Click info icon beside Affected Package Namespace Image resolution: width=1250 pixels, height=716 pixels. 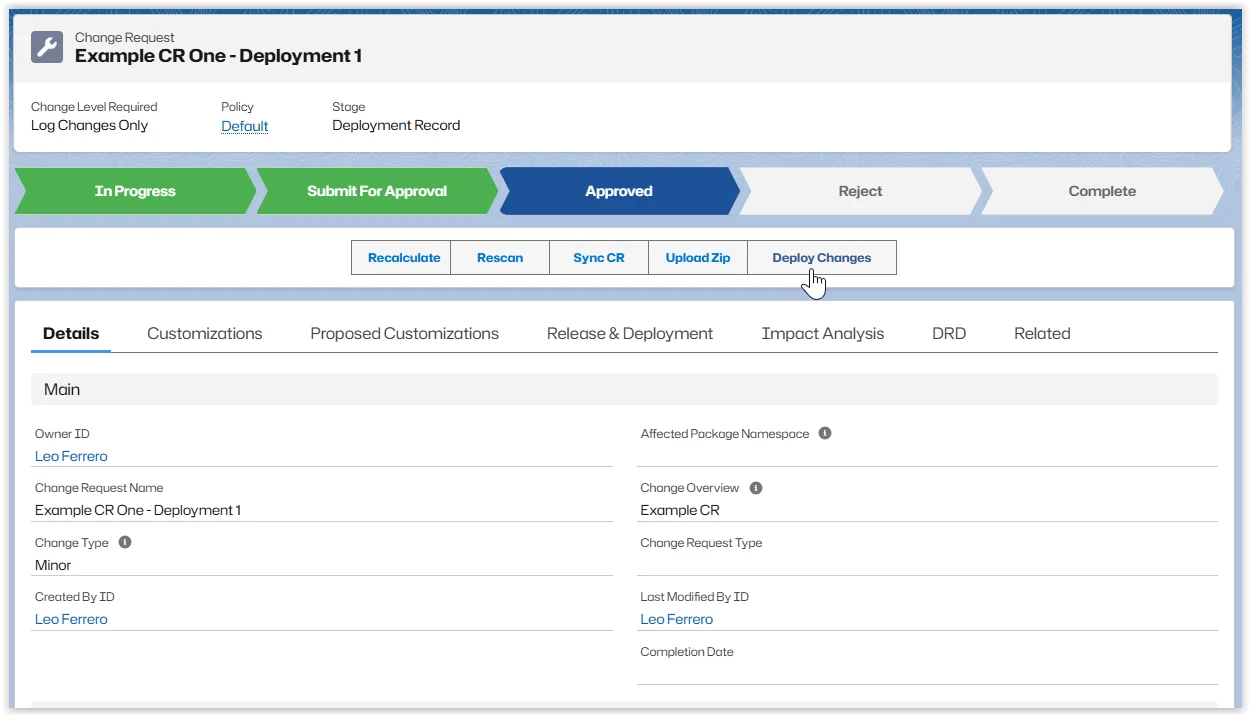825,433
